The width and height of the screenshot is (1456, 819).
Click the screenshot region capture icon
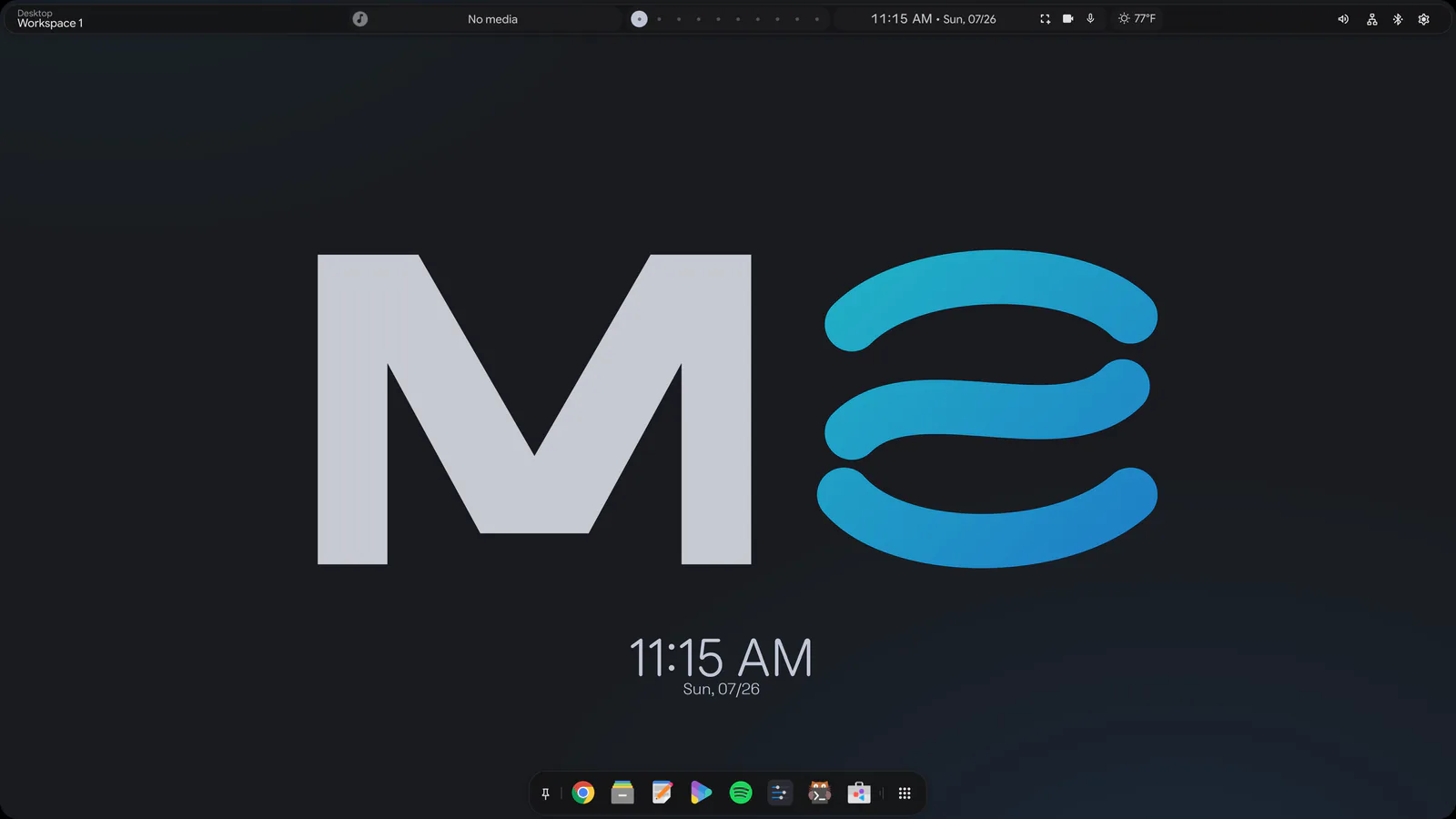1045,19
